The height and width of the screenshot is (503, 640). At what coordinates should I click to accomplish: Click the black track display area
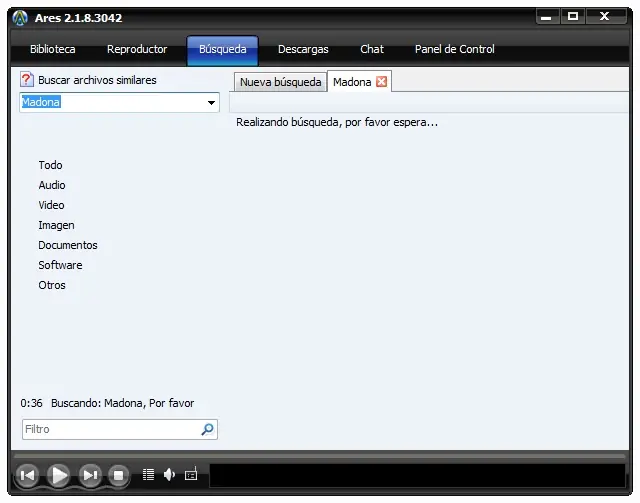(x=417, y=475)
